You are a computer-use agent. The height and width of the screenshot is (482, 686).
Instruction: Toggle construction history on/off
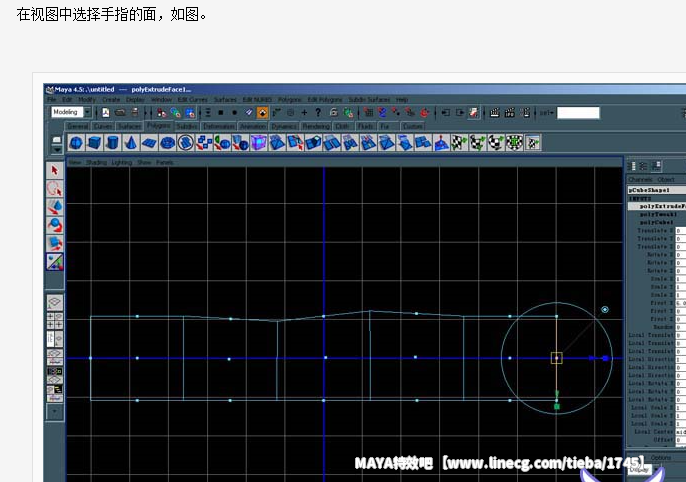[x=474, y=113]
